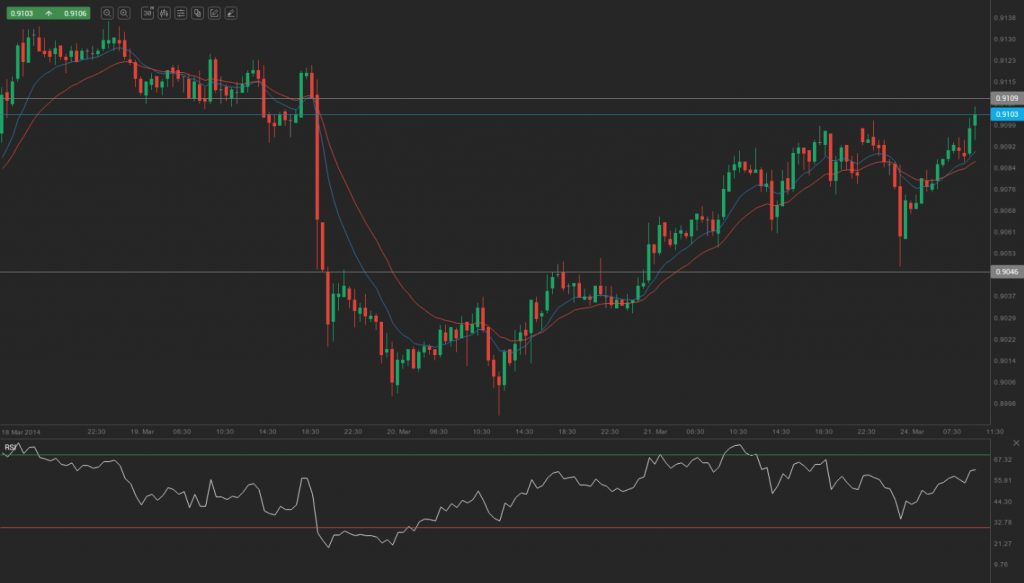Open indicator settings via the sliders icon

click(x=180, y=13)
